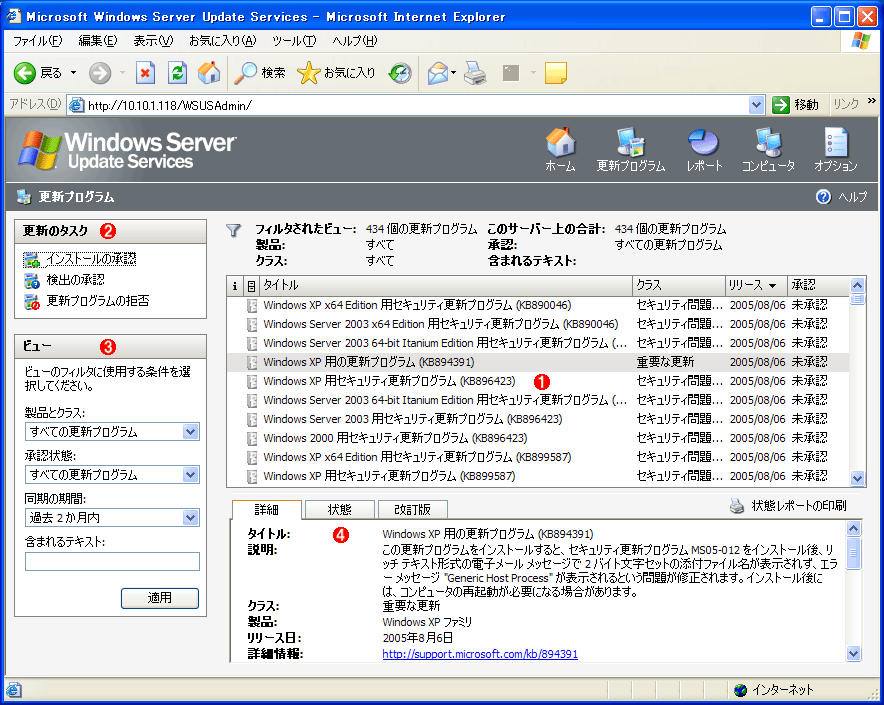Open 承認状態 dropdown
The height and width of the screenshot is (705, 884).
(x=191, y=475)
